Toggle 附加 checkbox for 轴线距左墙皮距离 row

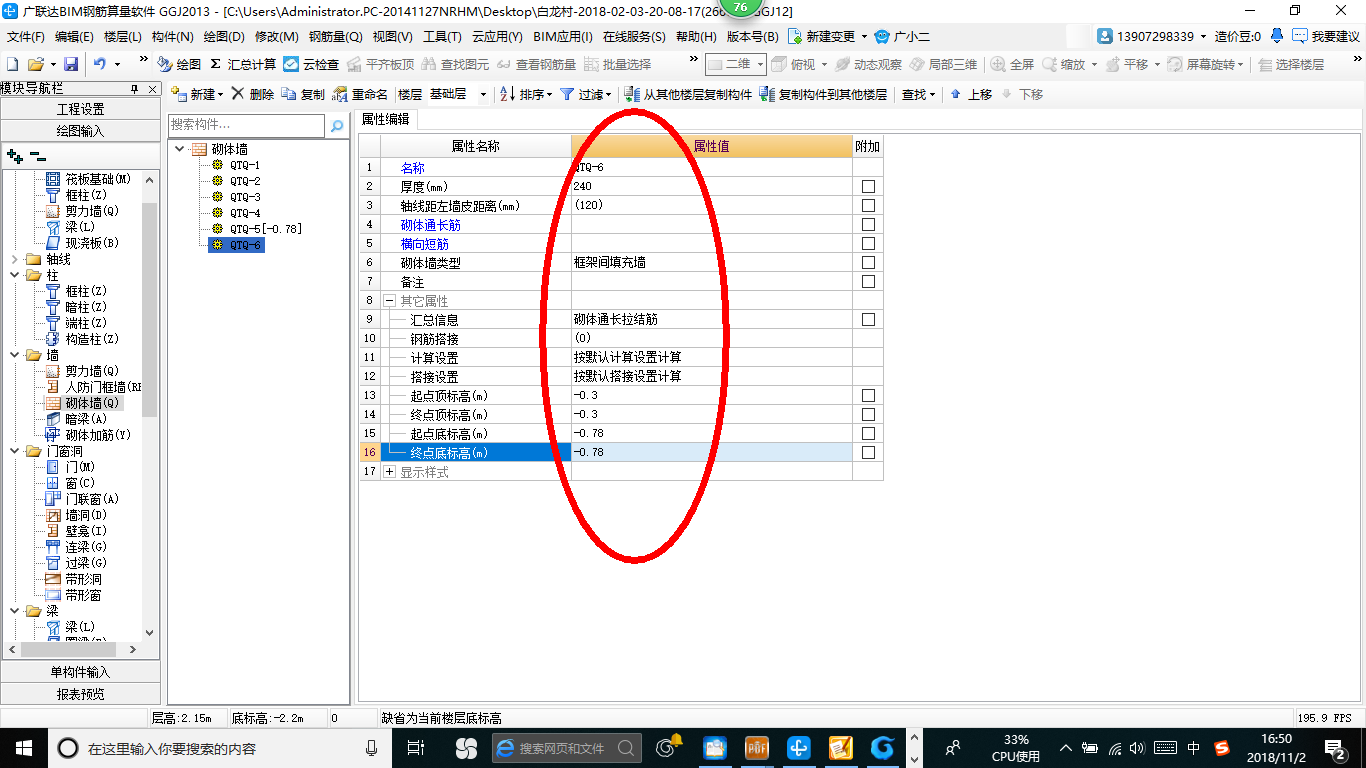[x=868, y=206]
